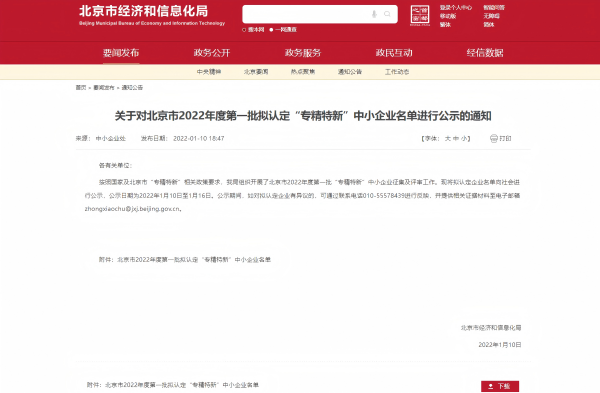Click the microphone voice search icon
Screen dimensions: 600x393
tap(374, 14)
